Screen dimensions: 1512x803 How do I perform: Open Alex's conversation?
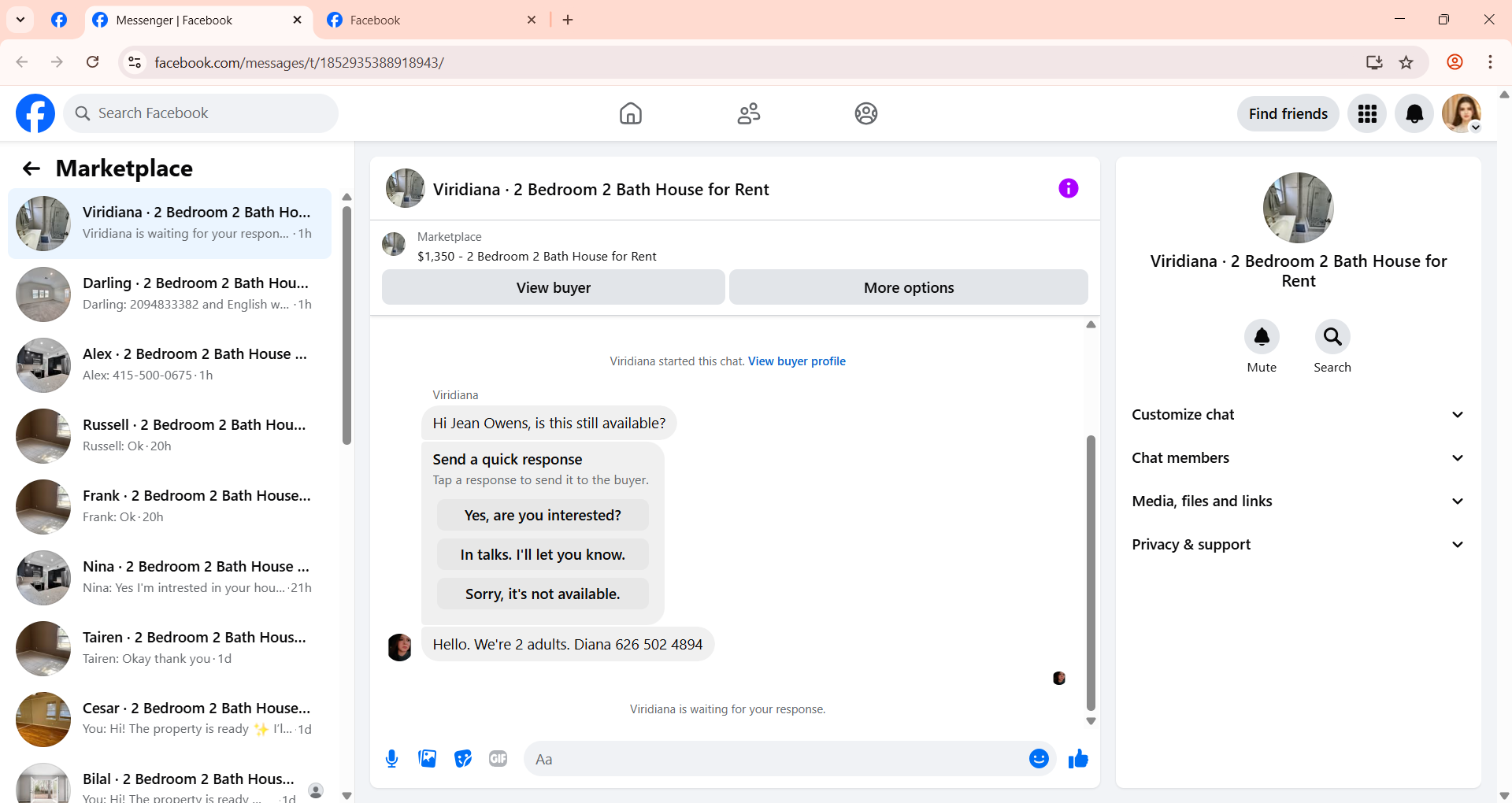pos(169,365)
